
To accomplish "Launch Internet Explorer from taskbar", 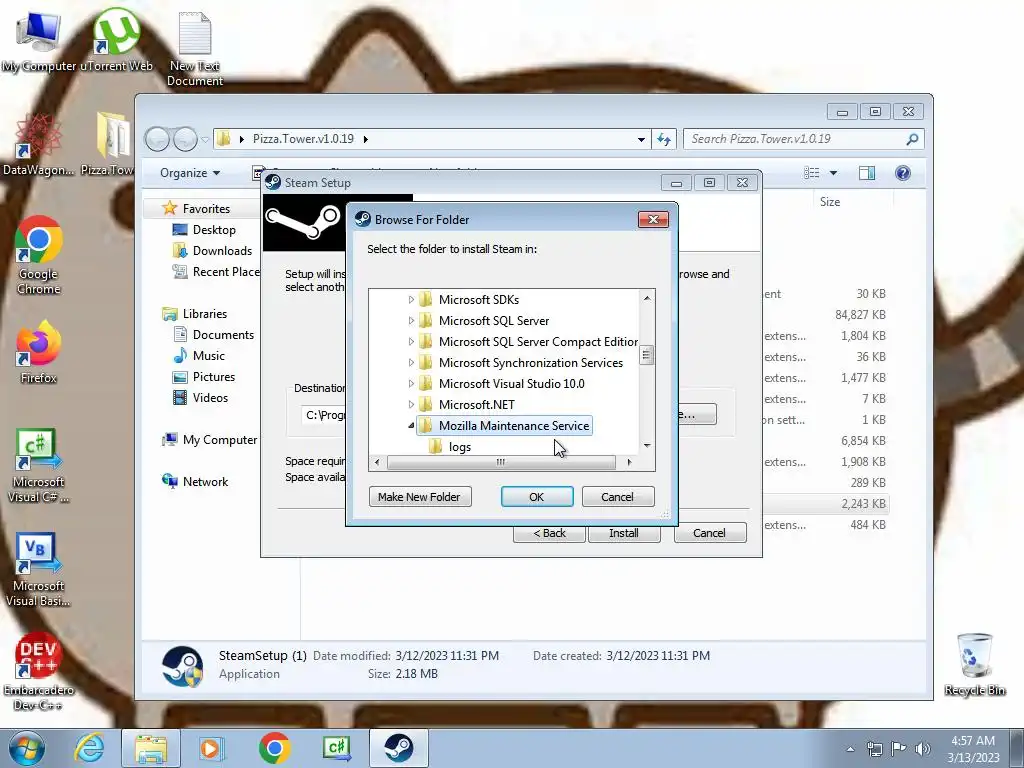I will point(89,748).
